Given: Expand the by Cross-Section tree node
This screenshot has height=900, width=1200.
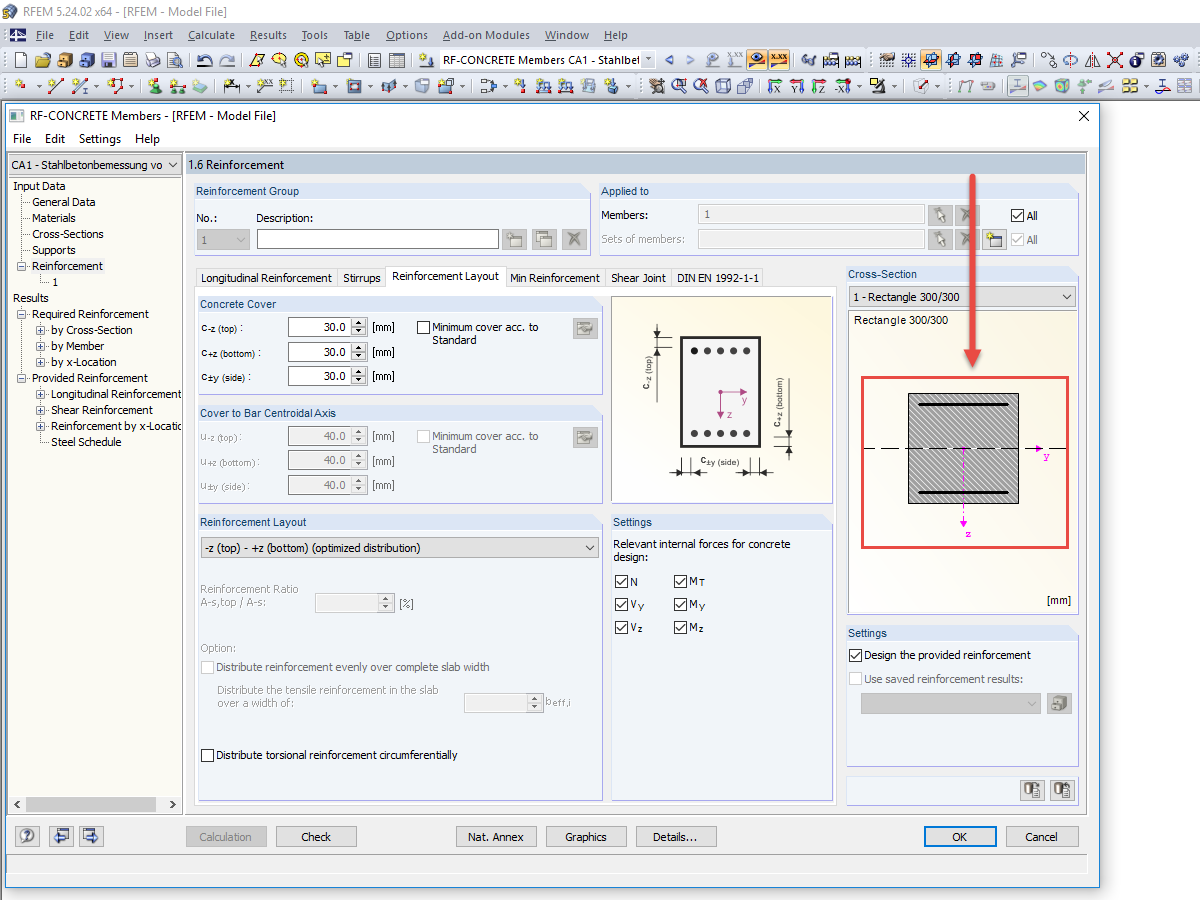Looking at the screenshot, I should 41,330.
